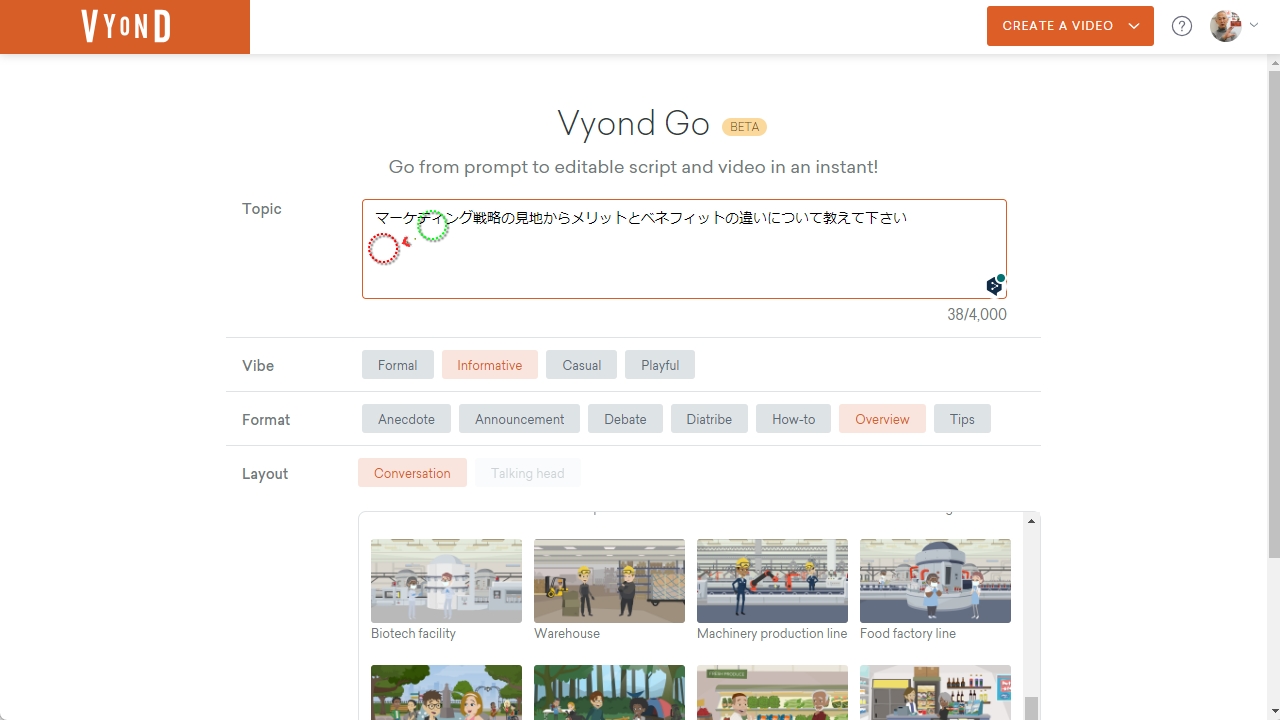
Task: Click the Vyond logo
Action: coord(124,26)
